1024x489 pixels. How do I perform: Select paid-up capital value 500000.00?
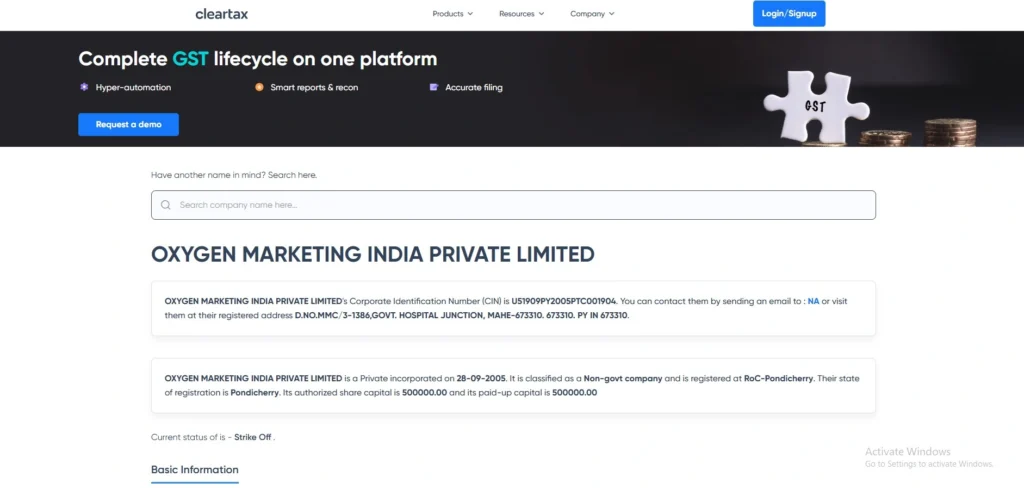[575, 393]
